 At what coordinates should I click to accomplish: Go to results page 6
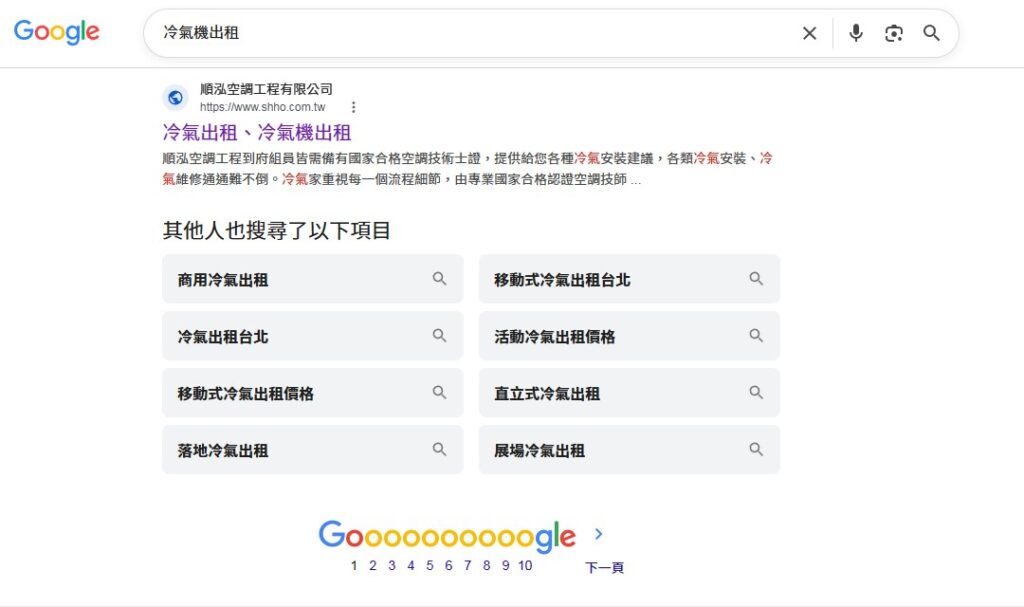(449, 566)
